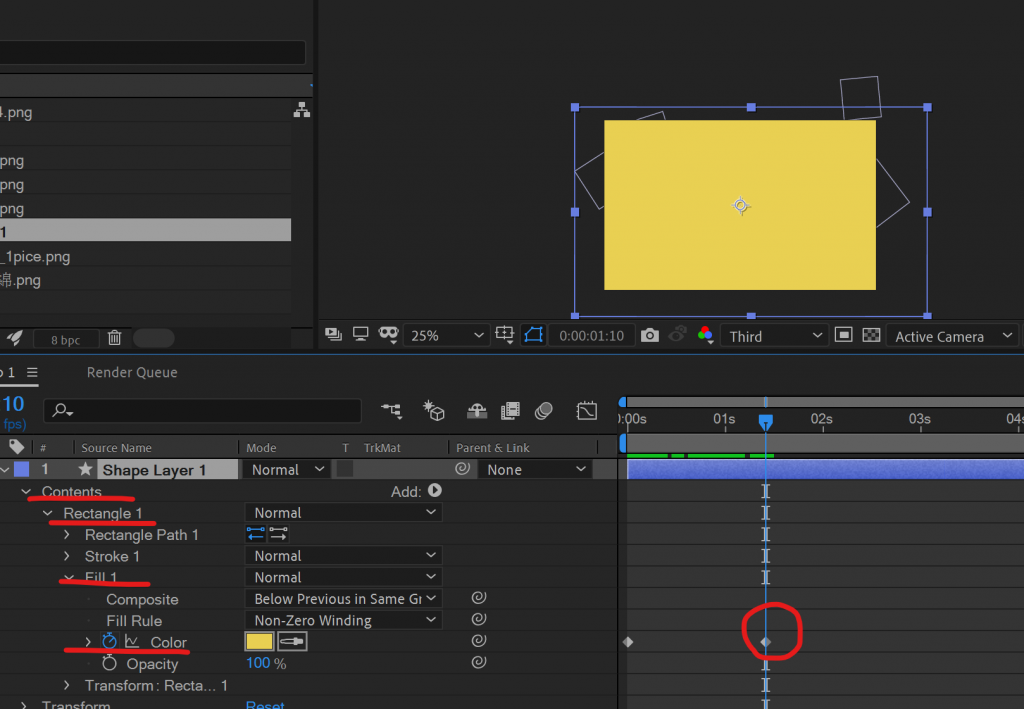Viewport: 1024px width, 709px height.
Task: Click the trash bin delete icon
Action: point(115,339)
